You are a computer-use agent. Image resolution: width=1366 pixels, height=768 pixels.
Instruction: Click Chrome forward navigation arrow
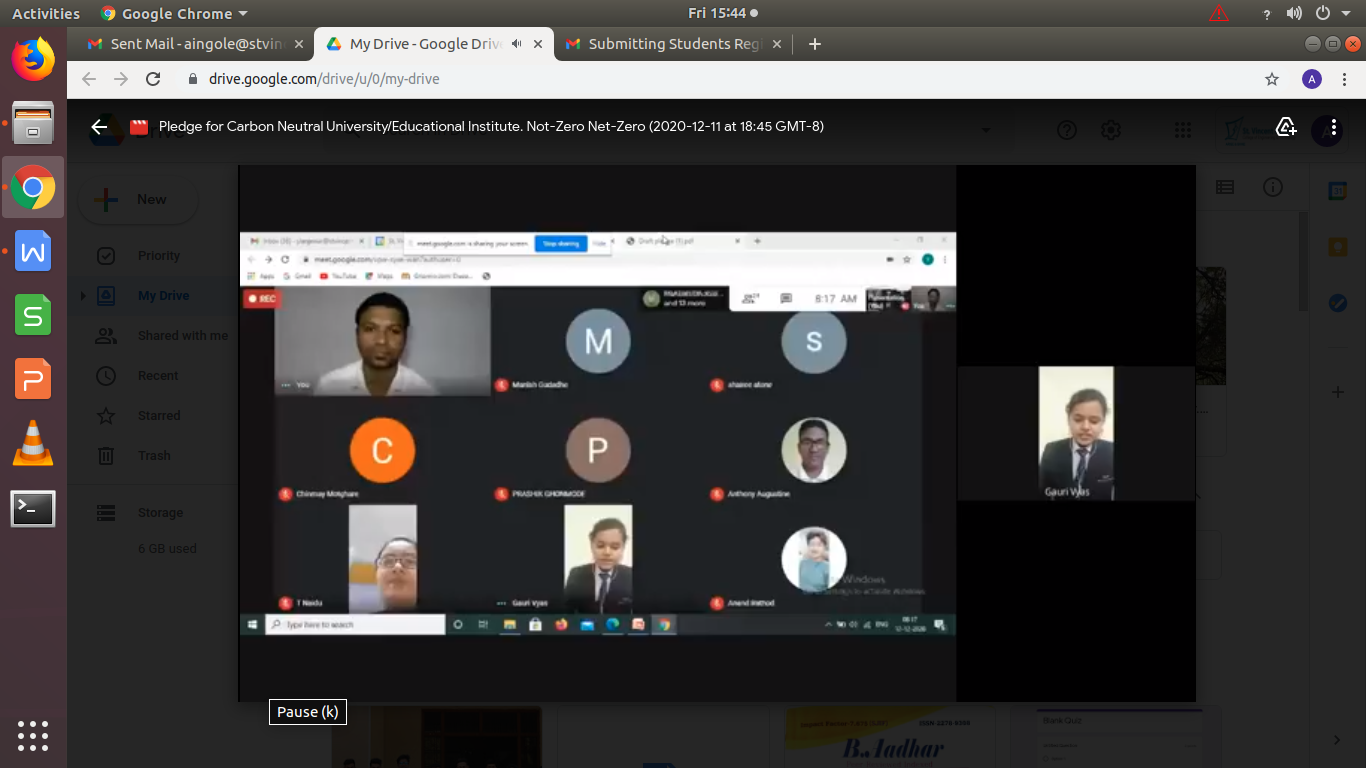[x=121, y=79]
